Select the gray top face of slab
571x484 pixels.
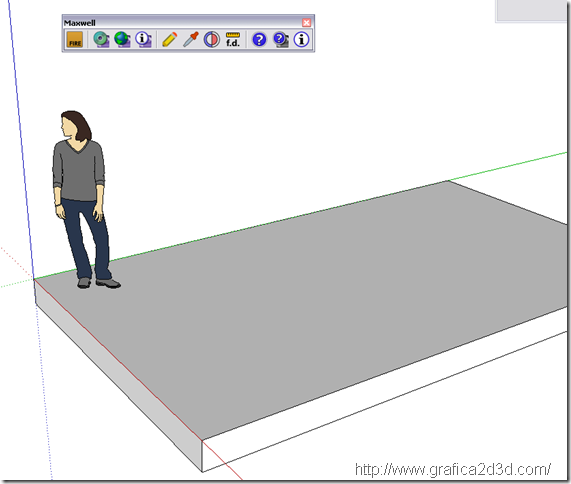point(310,299)
